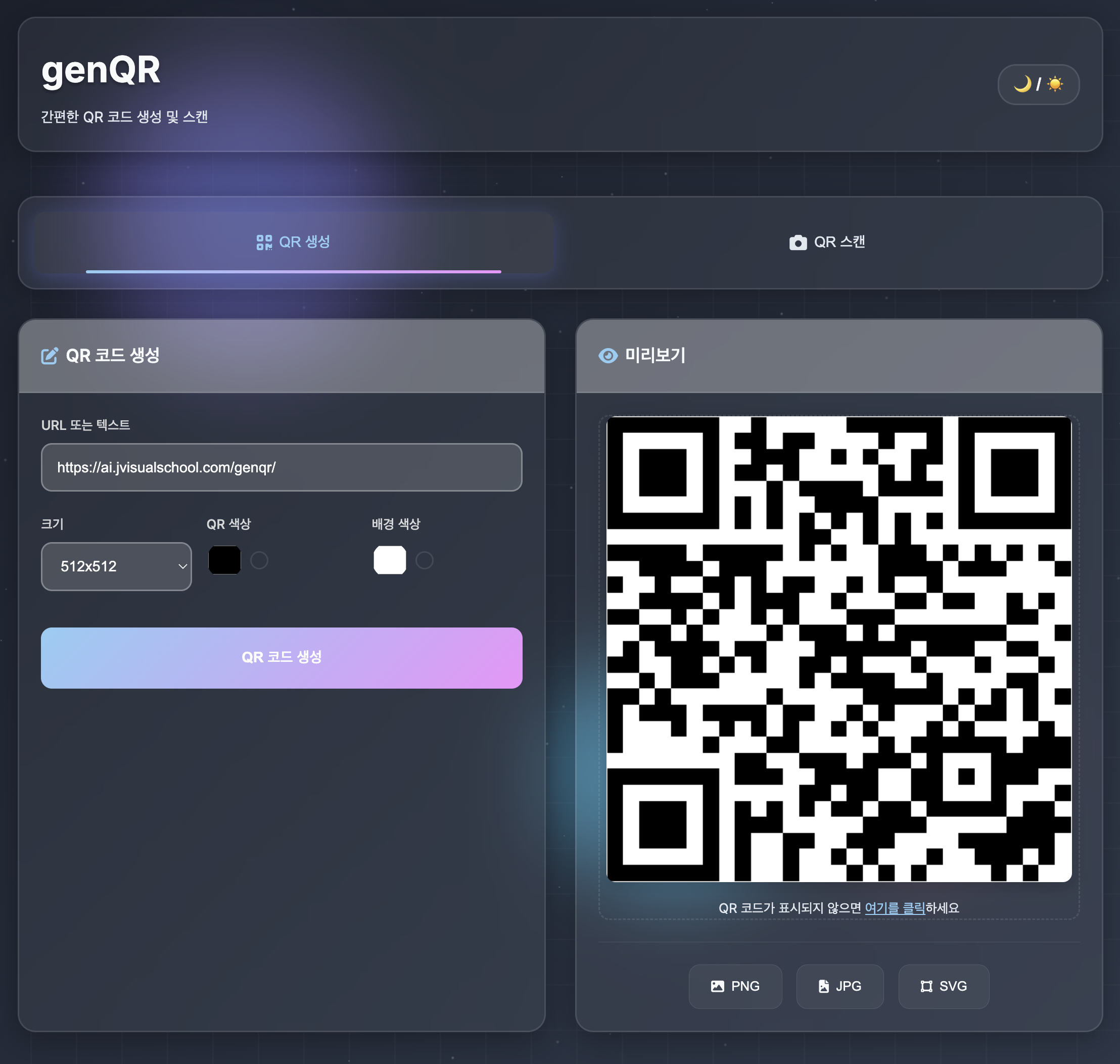Click the image icon on PNG button
The height and width of the screenshot is (1064, 1120).
717,986
